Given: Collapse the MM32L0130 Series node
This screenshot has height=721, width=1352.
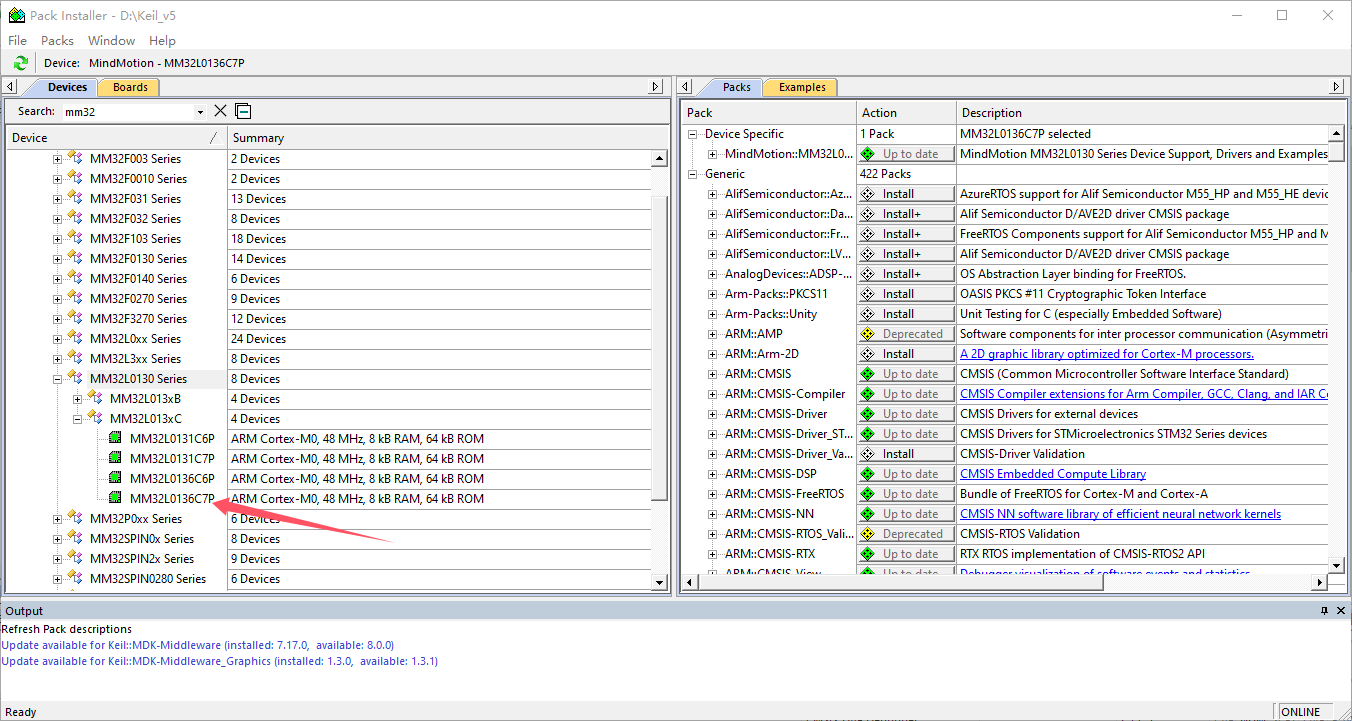Looking at the screenshot, I should click(57, 379).
